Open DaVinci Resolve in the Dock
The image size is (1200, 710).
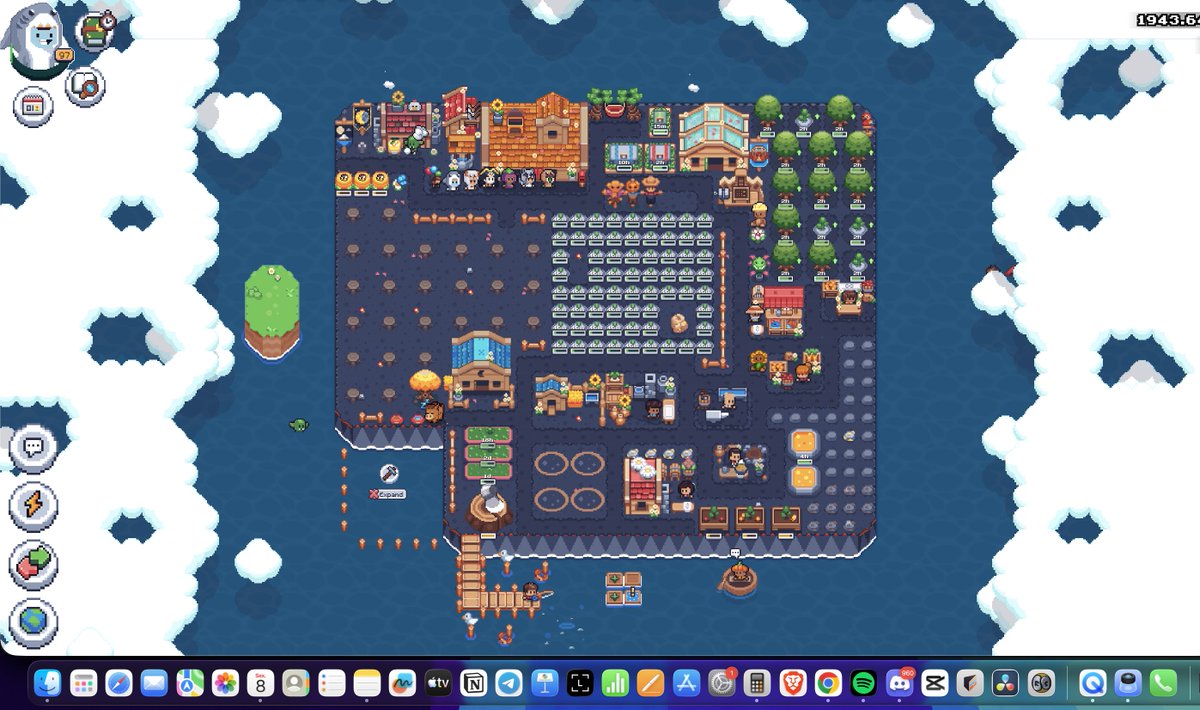pyautogui.click(x=1005, y=683)
